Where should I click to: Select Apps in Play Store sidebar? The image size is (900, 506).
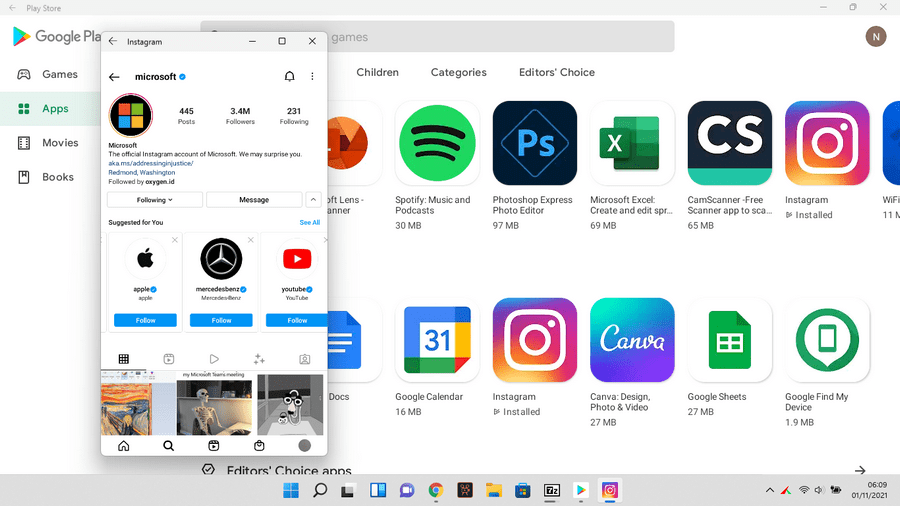pos(51,108)
